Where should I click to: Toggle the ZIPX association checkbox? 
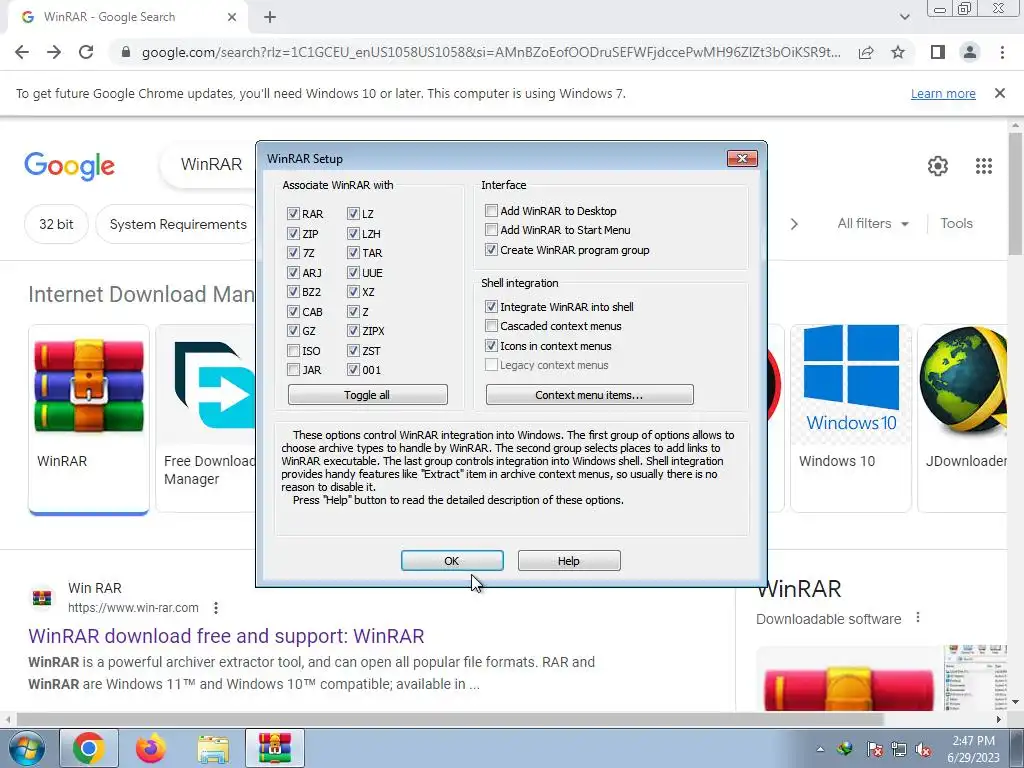click(353, 330)
